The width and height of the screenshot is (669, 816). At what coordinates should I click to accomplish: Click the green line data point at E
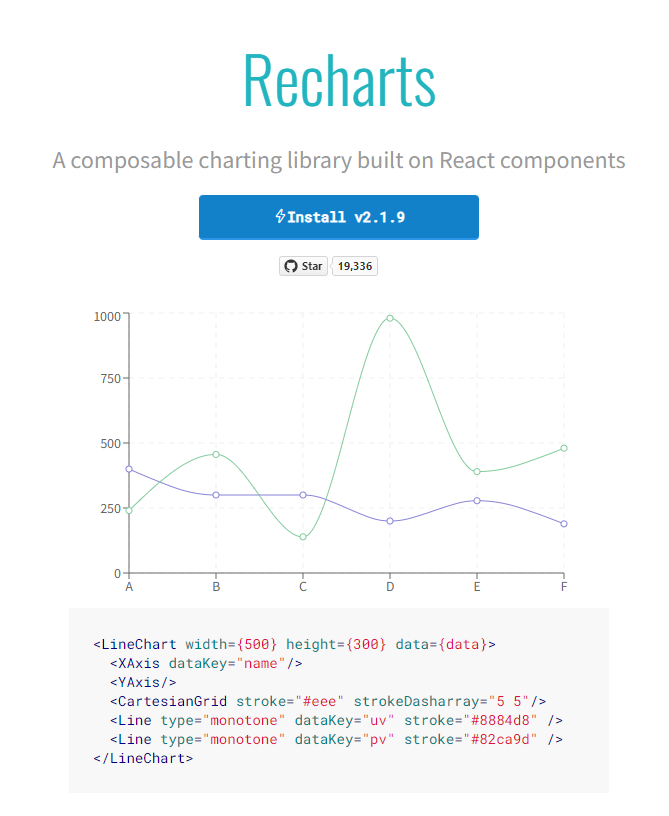pyautogui.click(x=477, y=472)
